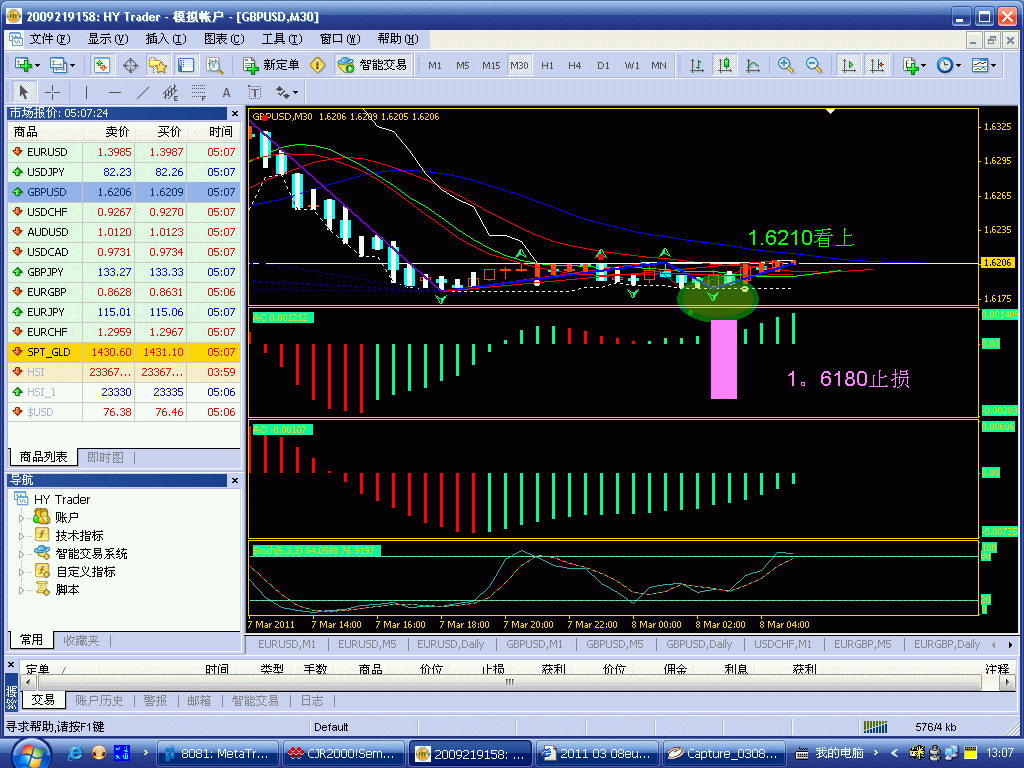Screen dimensions: 1024x768
Task: Expand the 技术指标 tree node
Action: pyautogui.click(x=22, y=536)
